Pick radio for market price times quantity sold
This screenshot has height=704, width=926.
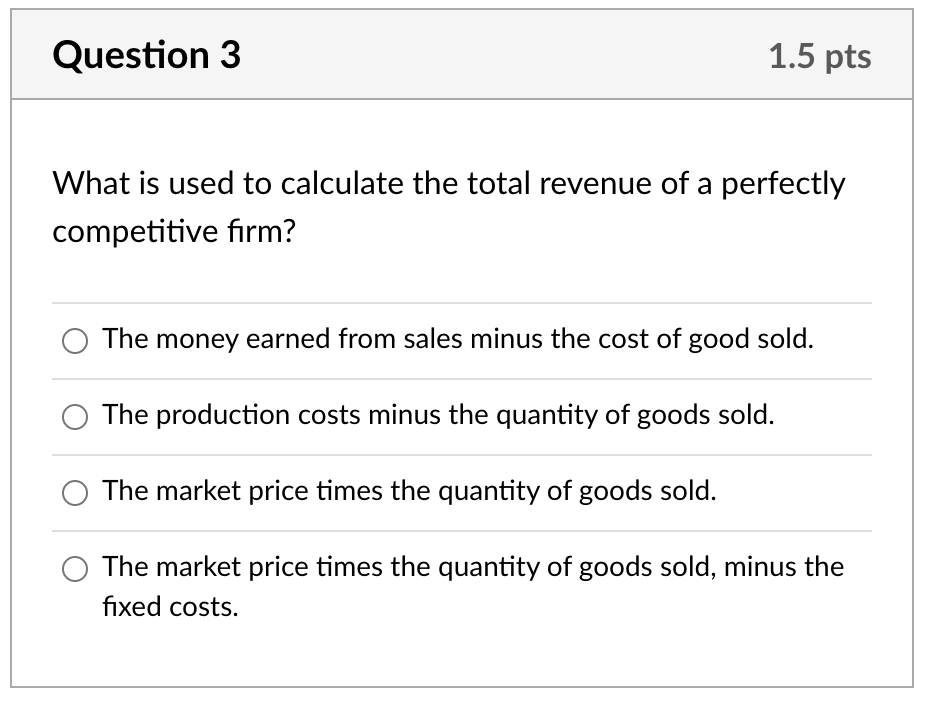click(75, 493)
